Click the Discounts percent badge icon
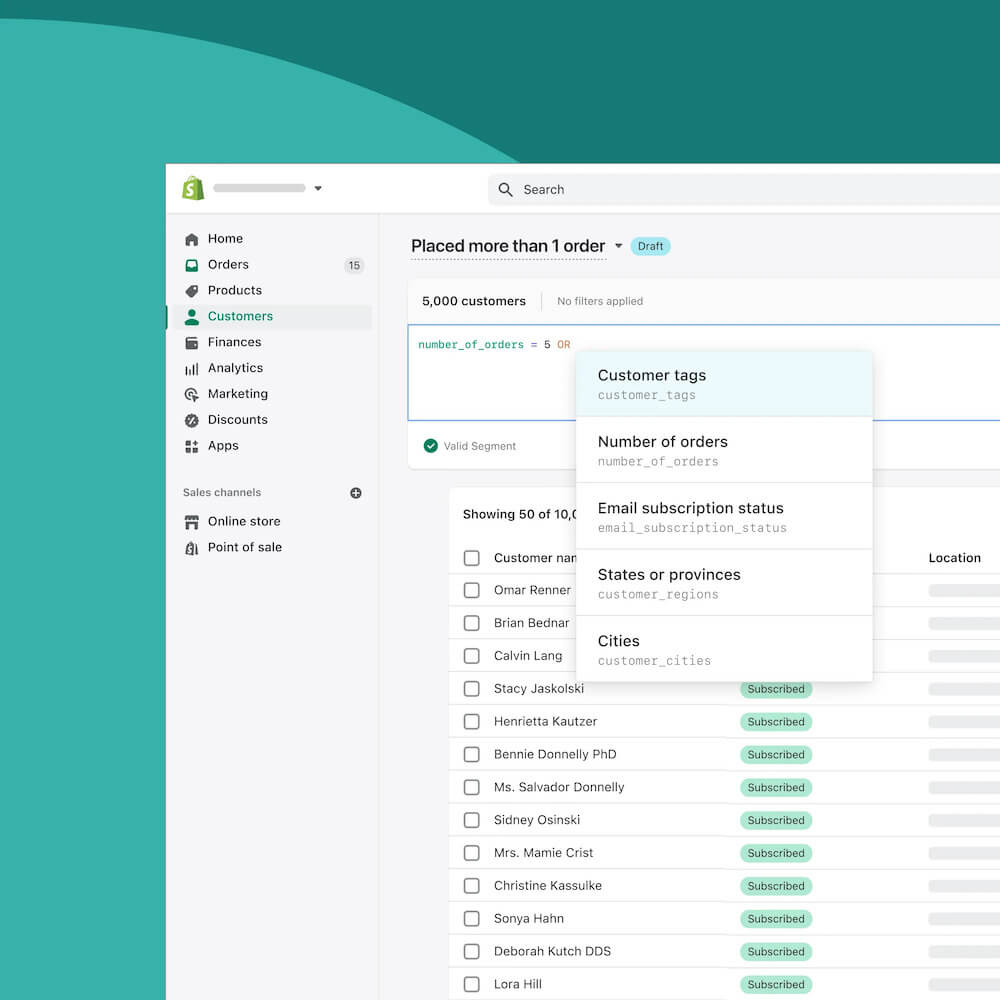 [192, 421]
